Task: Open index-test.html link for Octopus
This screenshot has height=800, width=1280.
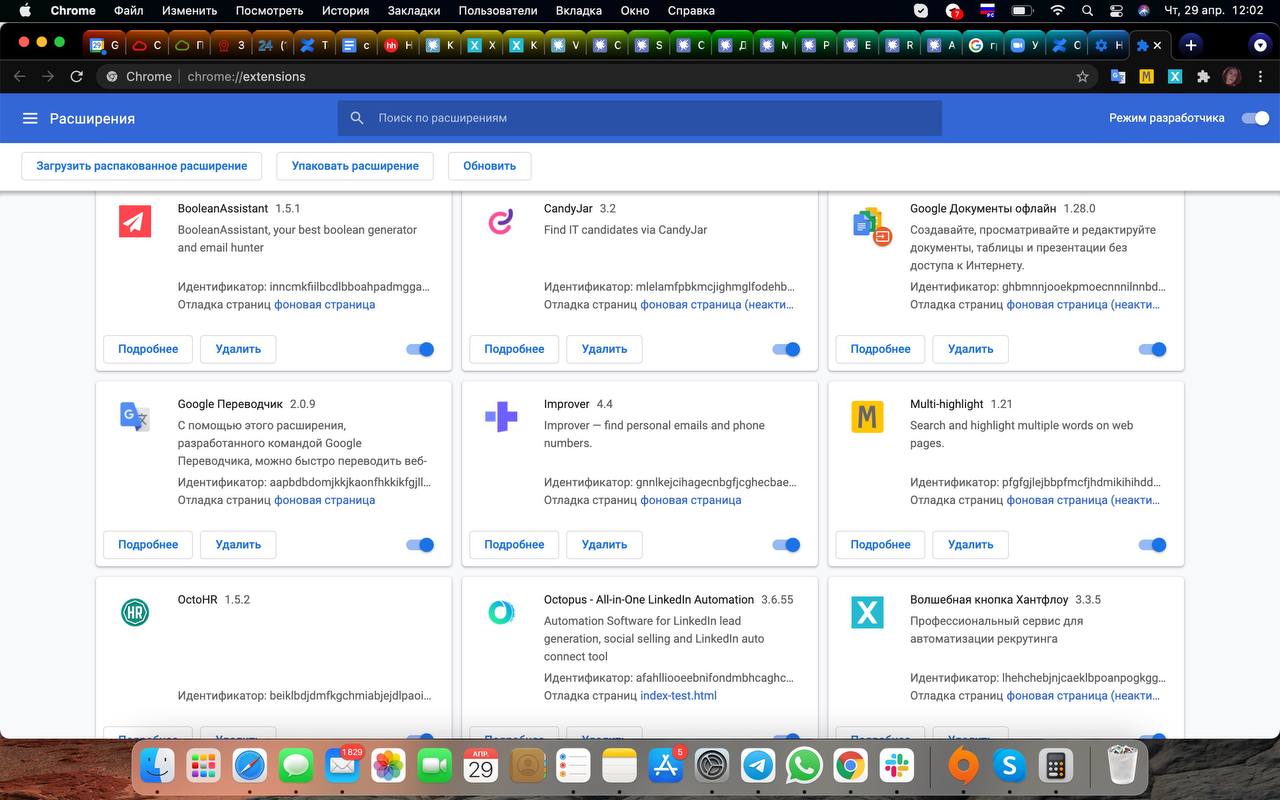Action: click(x=678, y=696)
